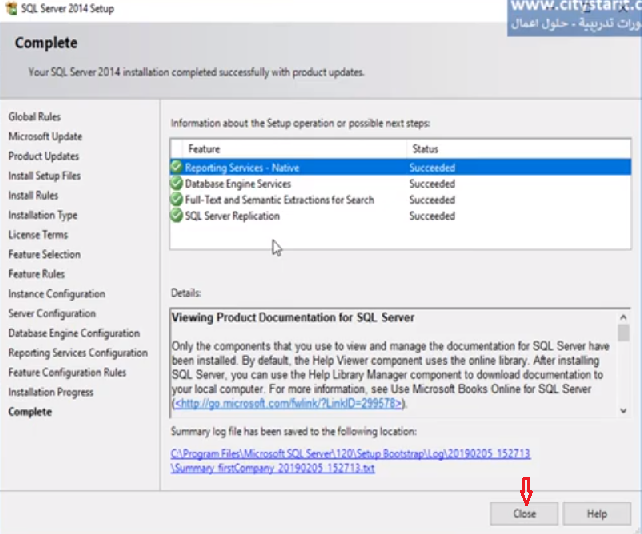
Task: Click Succeeded status for SQL Server Replication
Action: 432,216
